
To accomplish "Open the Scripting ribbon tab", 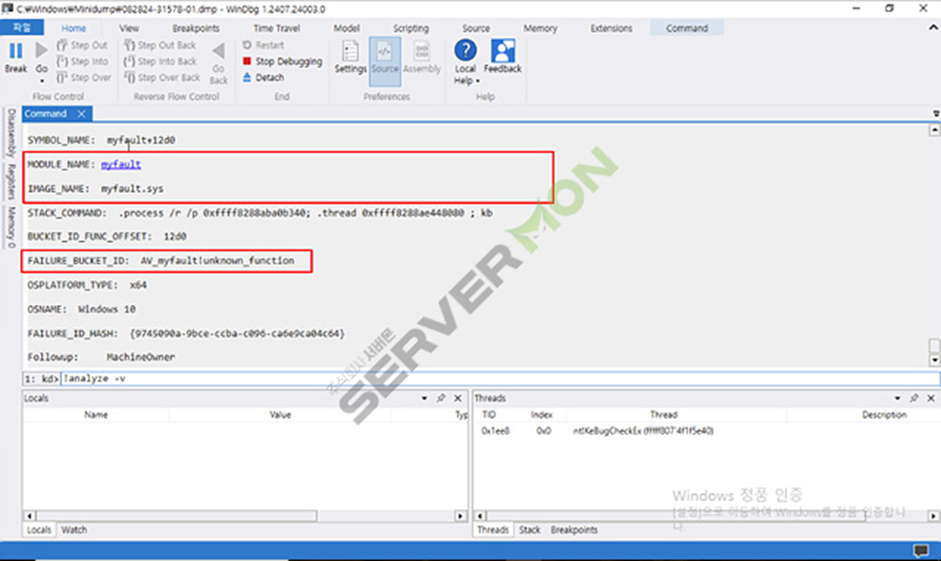I will pyautogui.click(x=410, y=28).
